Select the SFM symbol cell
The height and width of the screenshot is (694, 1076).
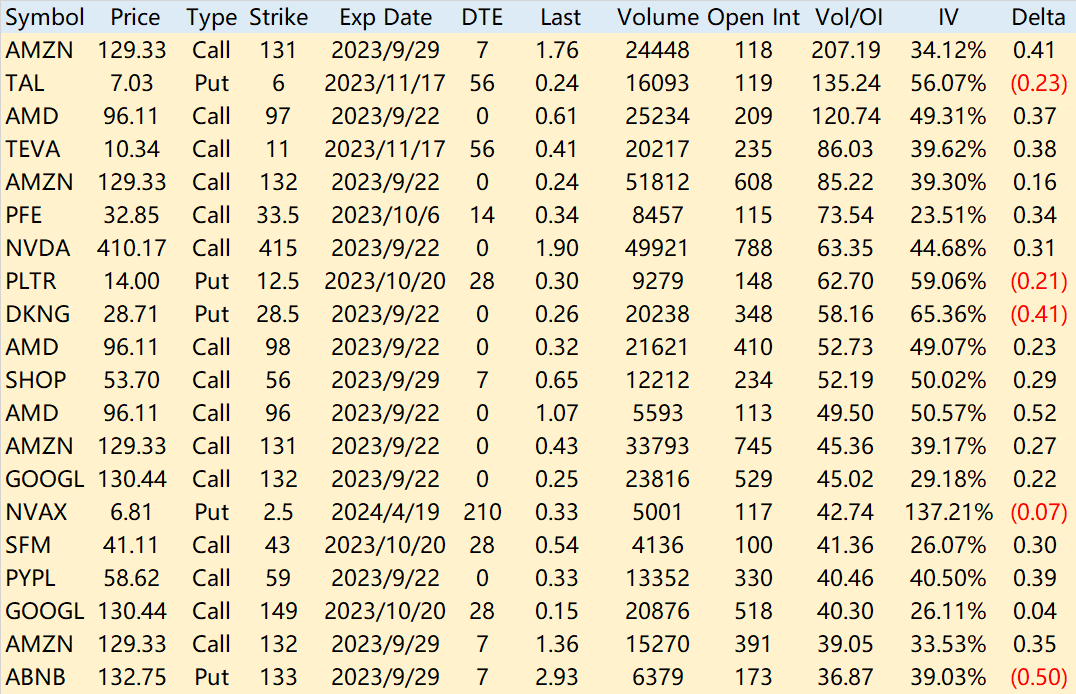point(28,545)
